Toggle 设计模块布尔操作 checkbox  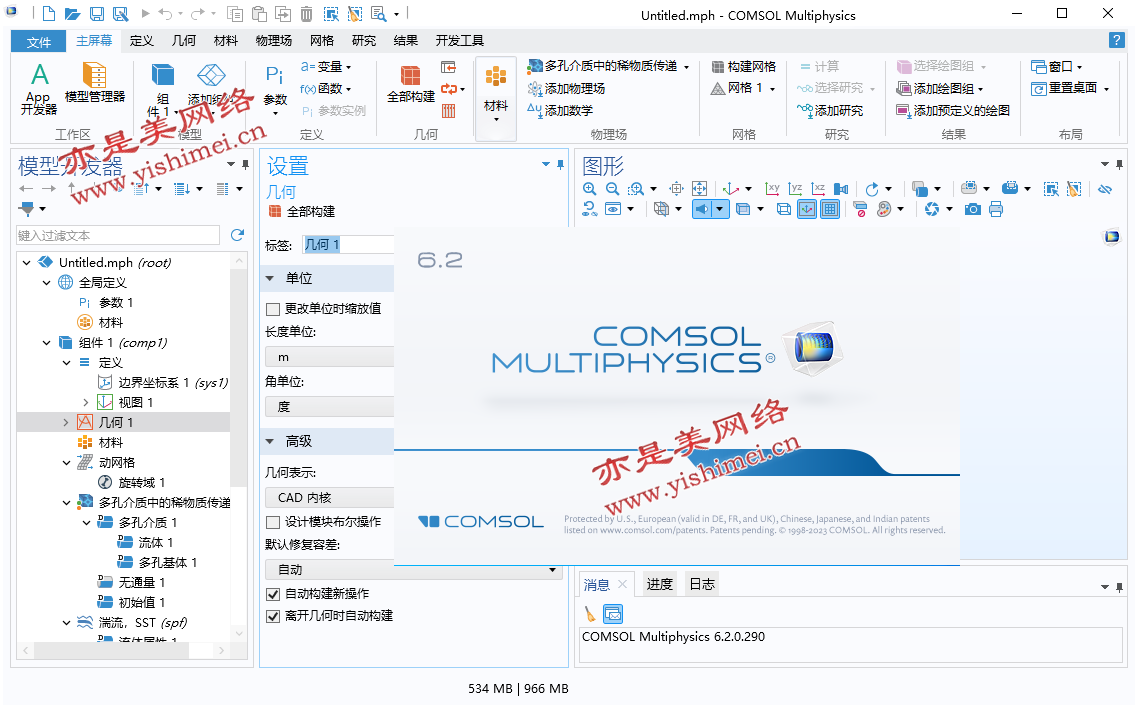coord(273,522)
